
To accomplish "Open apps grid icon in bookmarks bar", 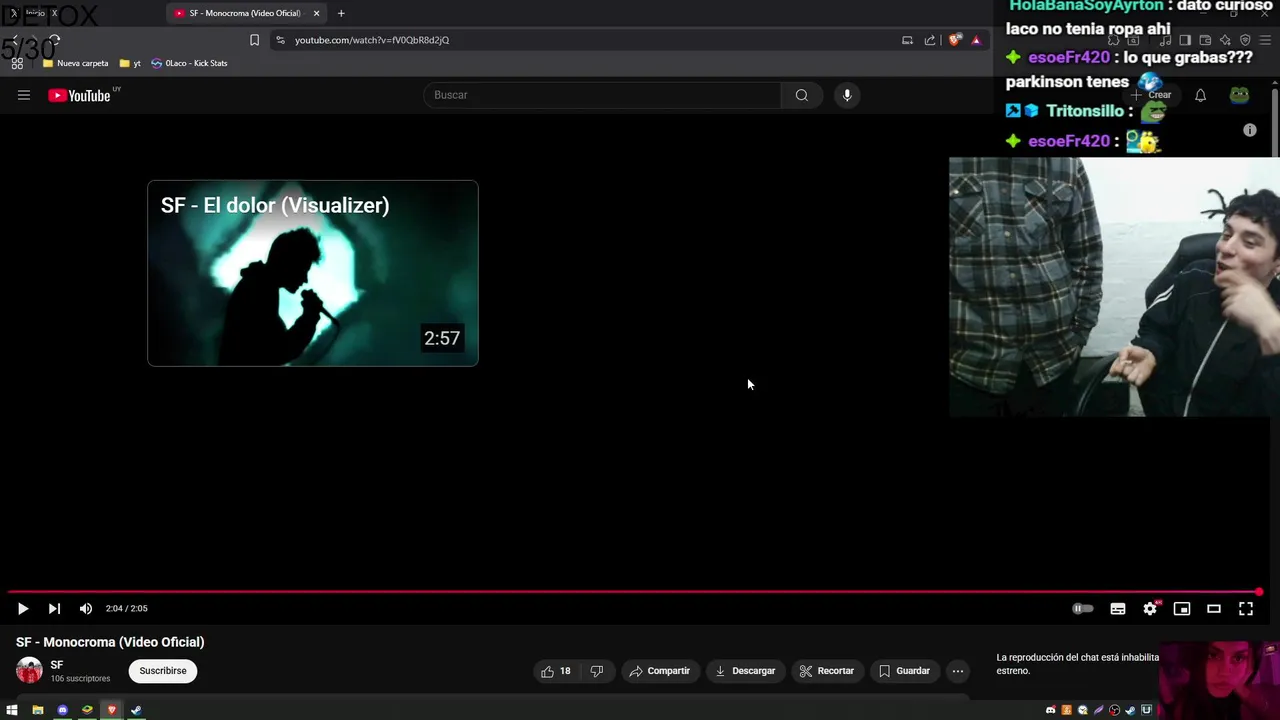I will (17, 63).
